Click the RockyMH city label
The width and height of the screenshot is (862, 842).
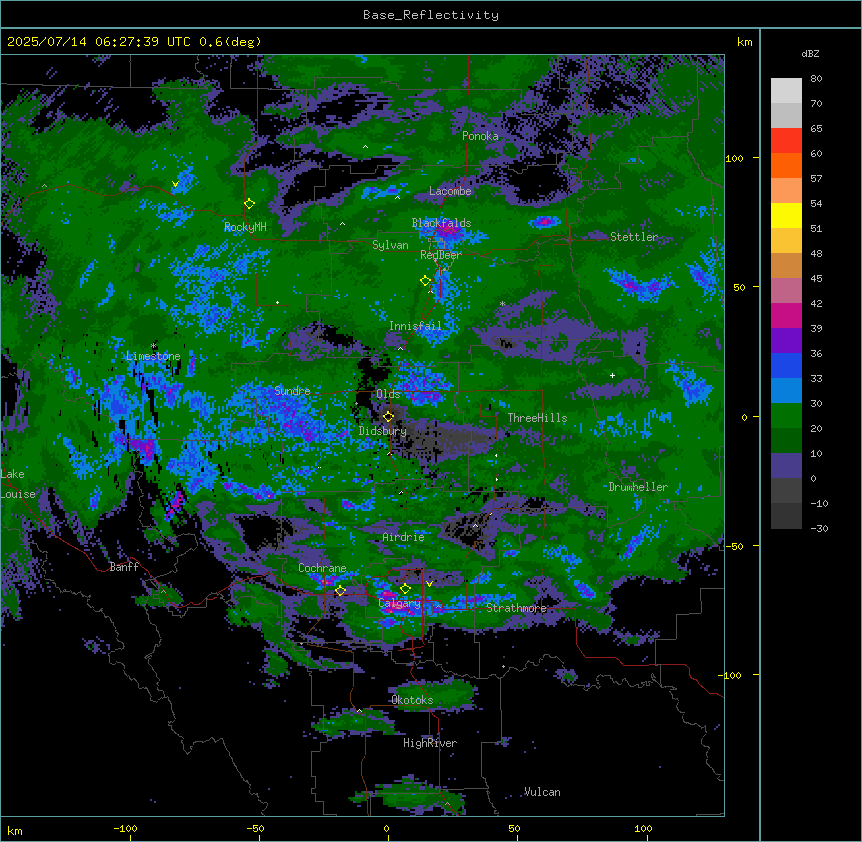click(245, 227)
